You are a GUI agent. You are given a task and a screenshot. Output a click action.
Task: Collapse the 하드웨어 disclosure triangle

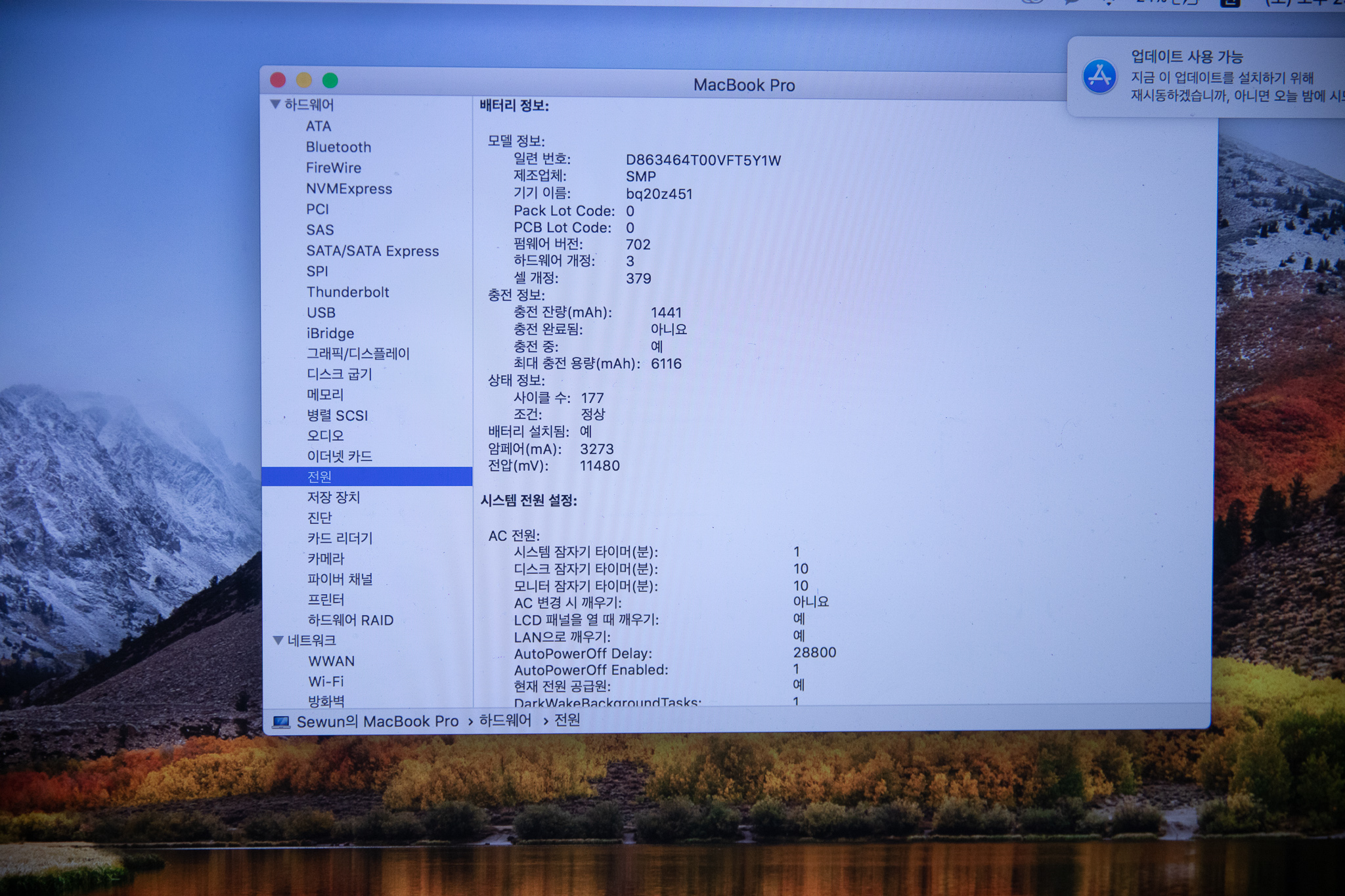coord(276,104)
